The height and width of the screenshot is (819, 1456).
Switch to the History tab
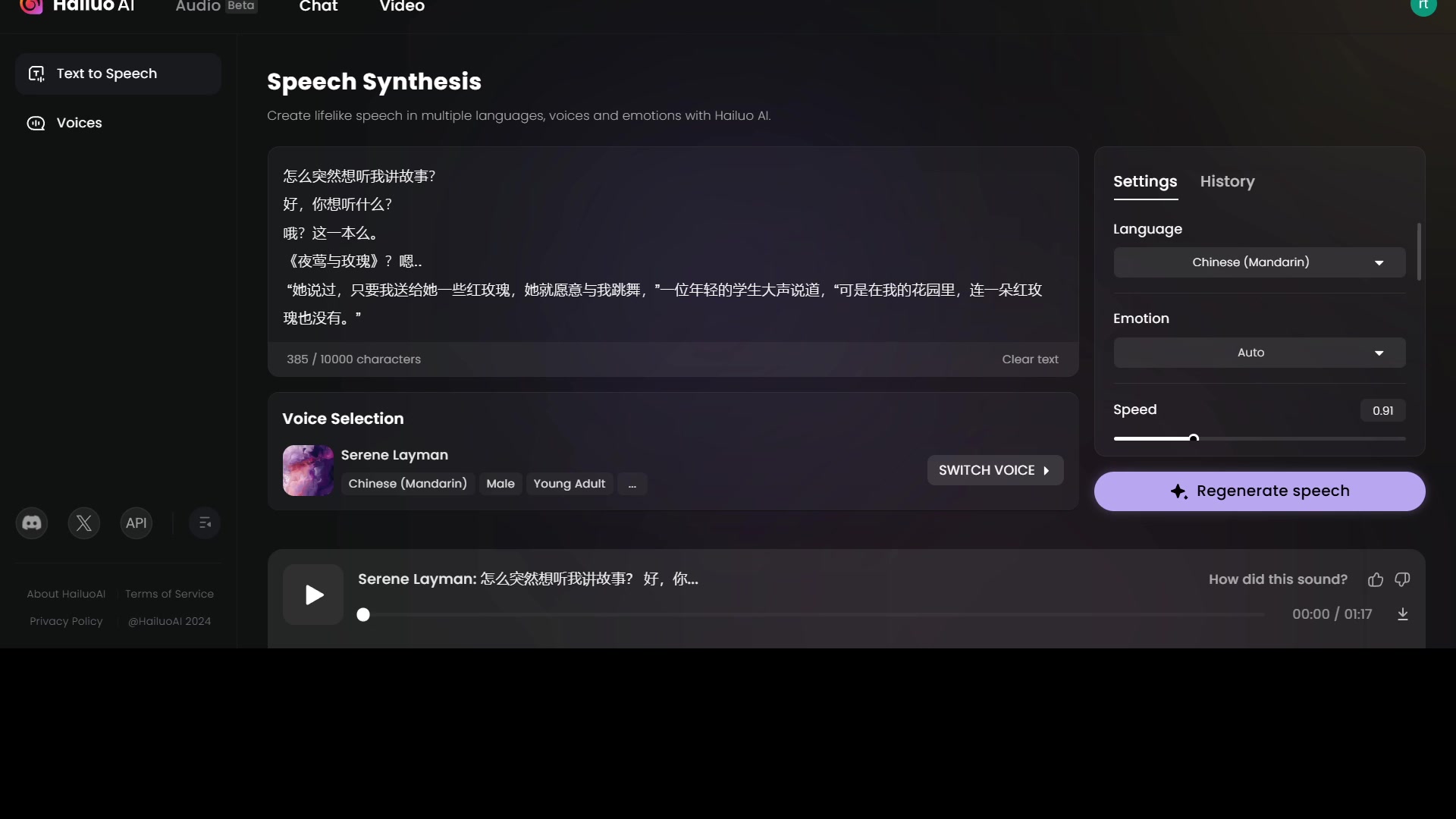(x=1228, y=181)
